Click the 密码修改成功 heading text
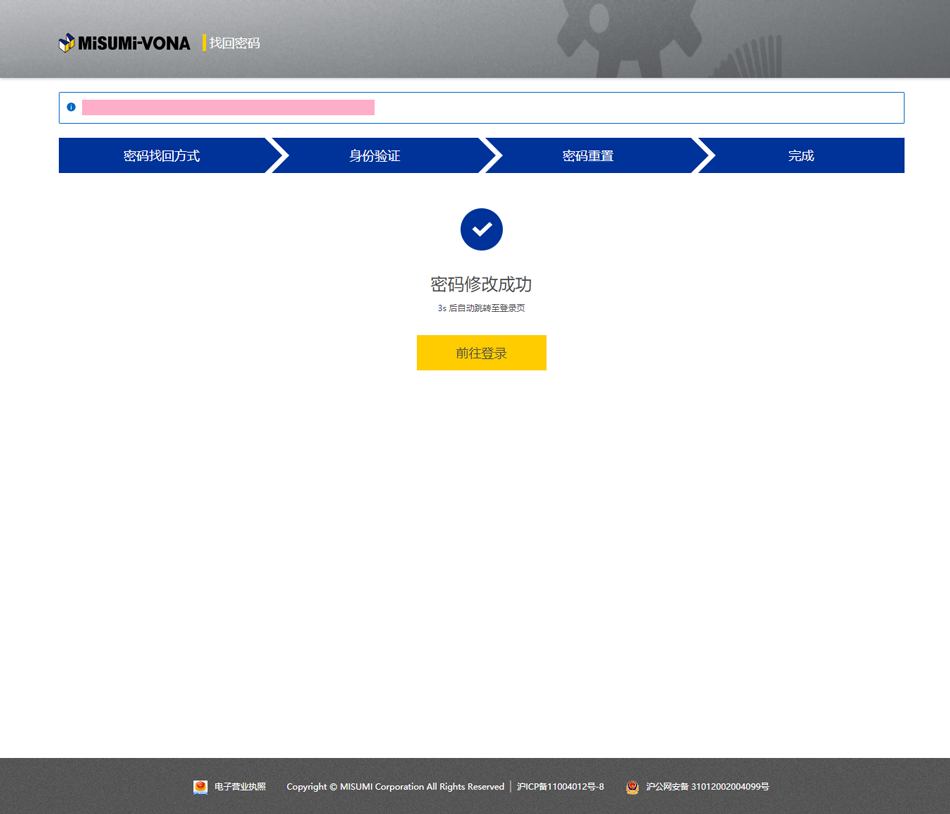Screen dimensions: 950x814 tap(481, 285)
